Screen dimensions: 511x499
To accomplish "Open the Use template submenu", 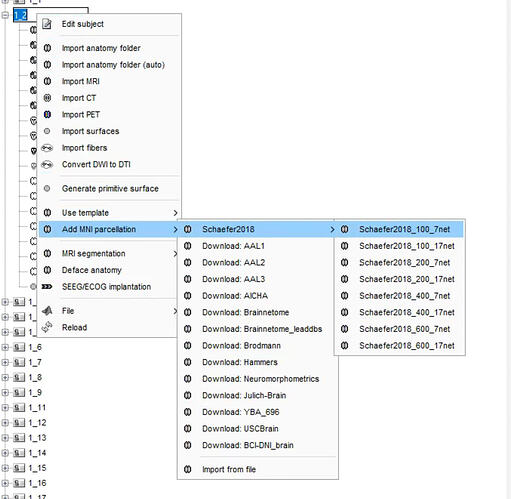I will [110, 213].
